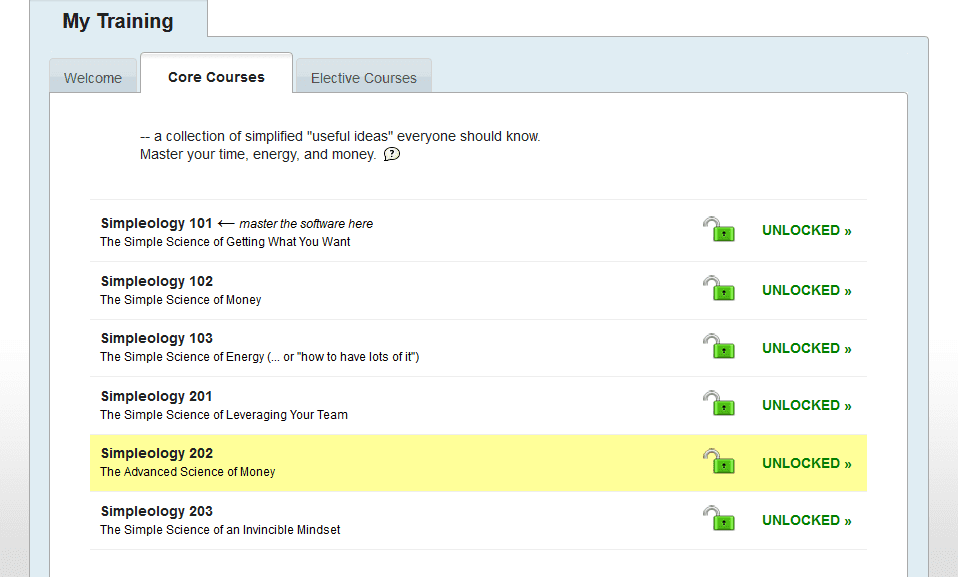The width and height of the screenshot is (958, 577).
Task: Click 'The Simple Science of Getting What You Want'
Action: pyautogui.click(x=225, y=241)
